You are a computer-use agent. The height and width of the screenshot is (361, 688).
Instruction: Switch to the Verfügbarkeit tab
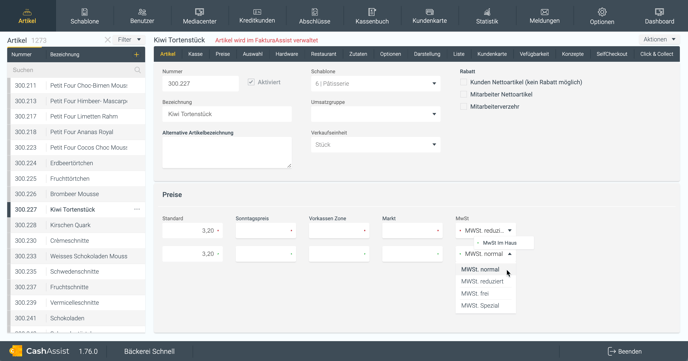click(534, 54)
